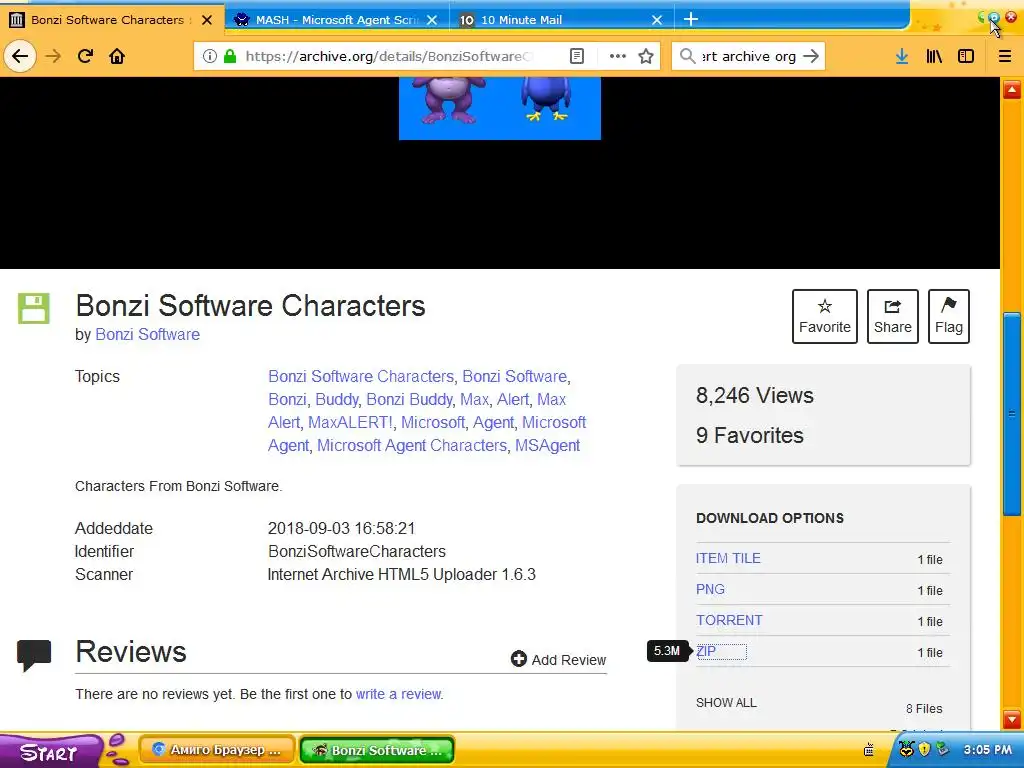Click the bee face tray icon
Viewport: 1024px width, 768px height.
click(906, 749)
